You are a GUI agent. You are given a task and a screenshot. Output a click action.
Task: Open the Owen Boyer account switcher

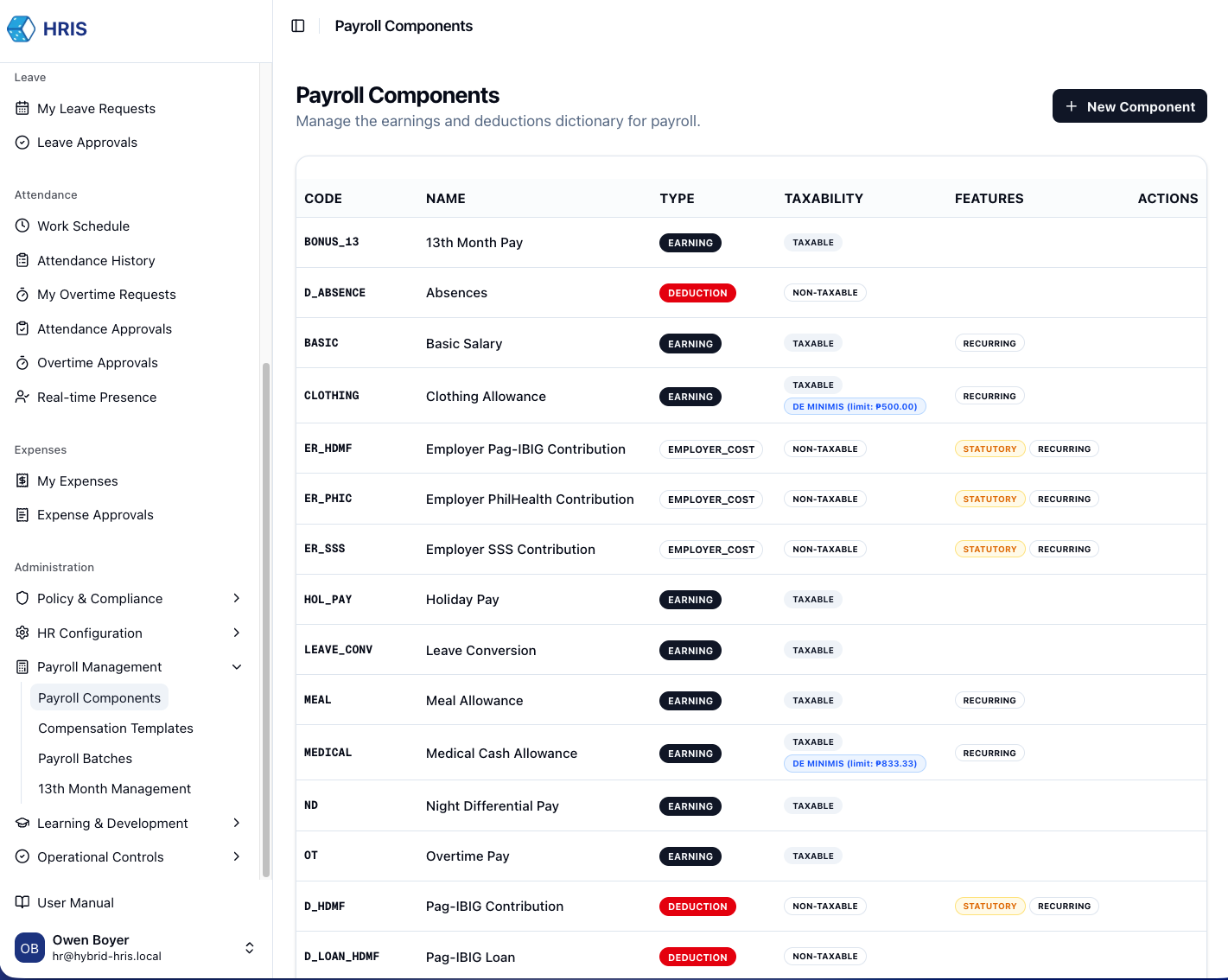point(249,948)
